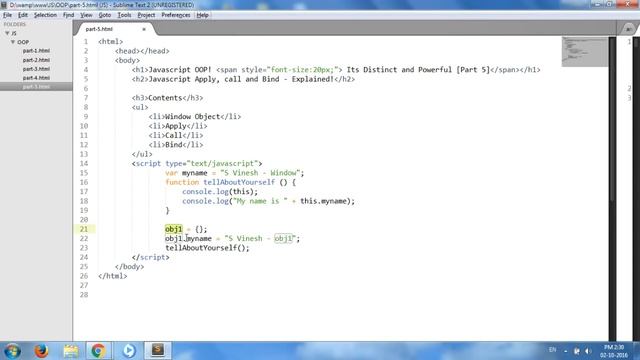Click console.log(this); statement
Viewport: 640px width, 360px height.
[x=220, y=192]
